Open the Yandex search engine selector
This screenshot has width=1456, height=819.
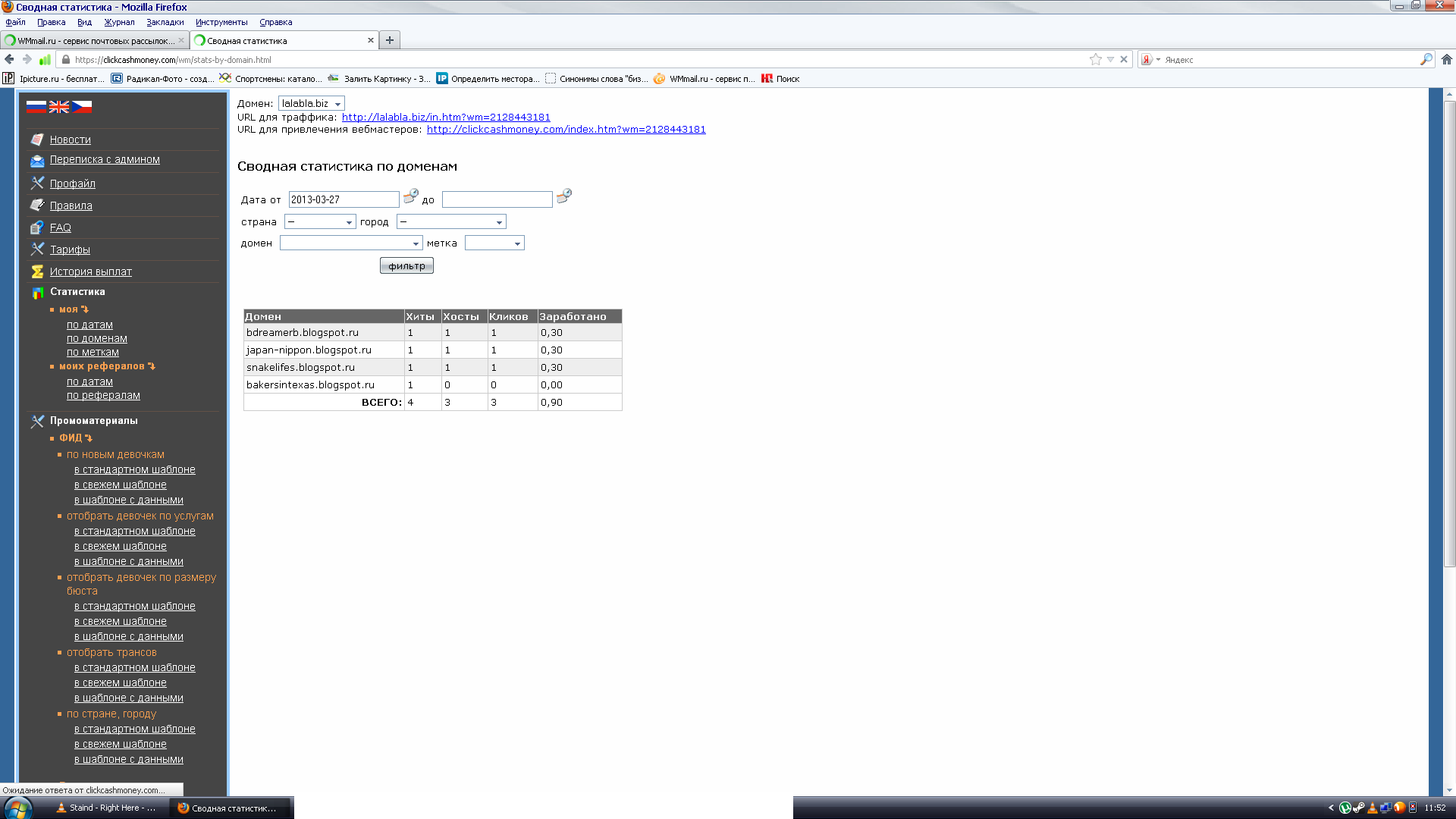click(x=1150, y=59)
